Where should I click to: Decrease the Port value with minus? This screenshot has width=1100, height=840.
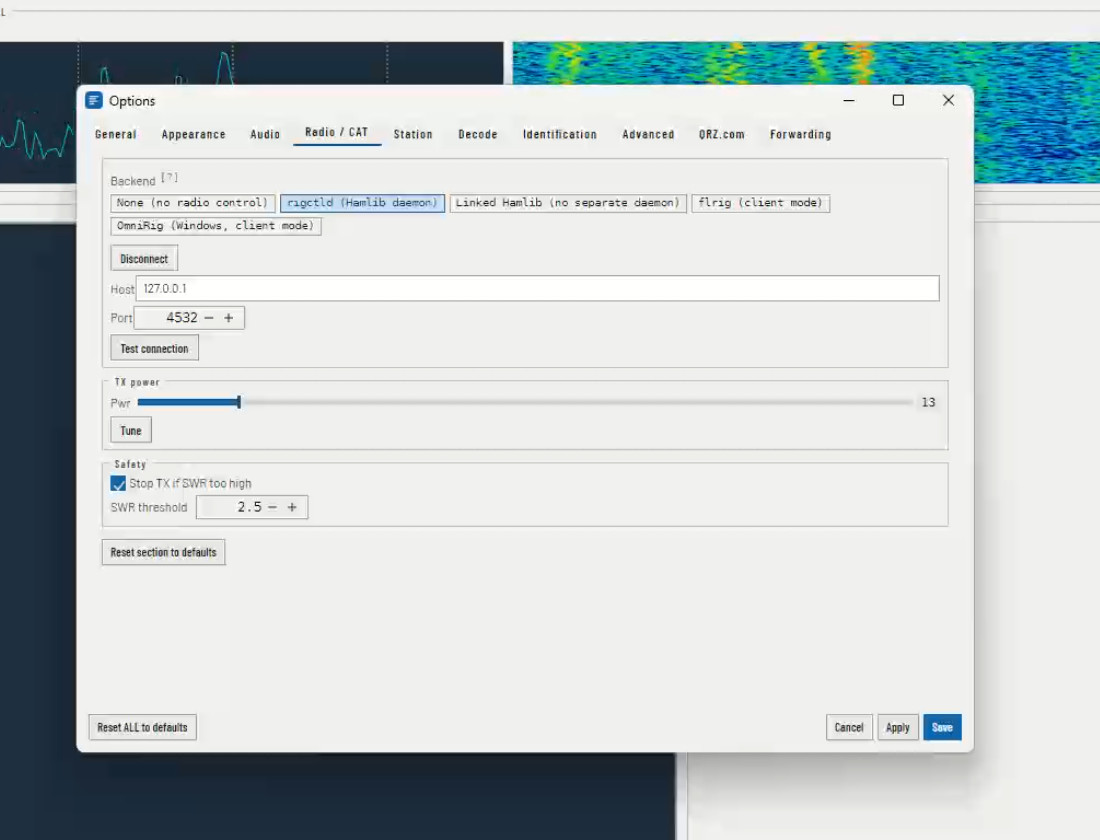(208, 318)
